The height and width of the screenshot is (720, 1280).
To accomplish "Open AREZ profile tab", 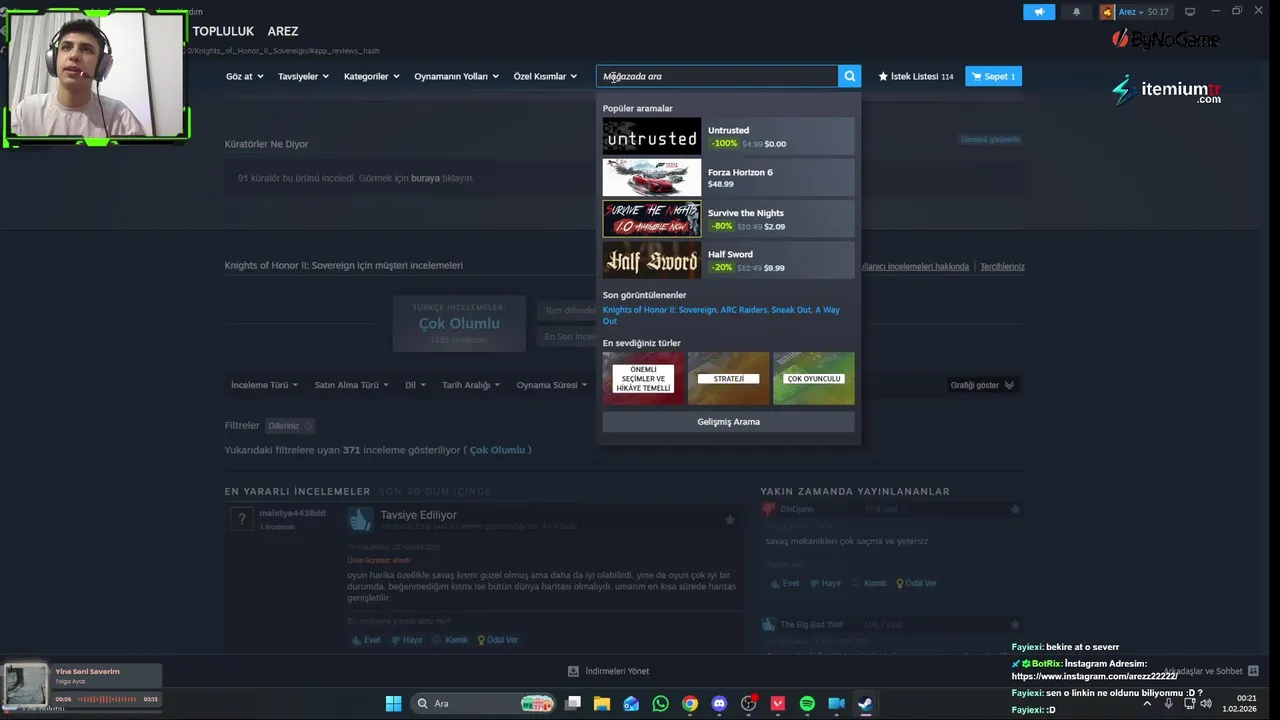I will point(283,31).
